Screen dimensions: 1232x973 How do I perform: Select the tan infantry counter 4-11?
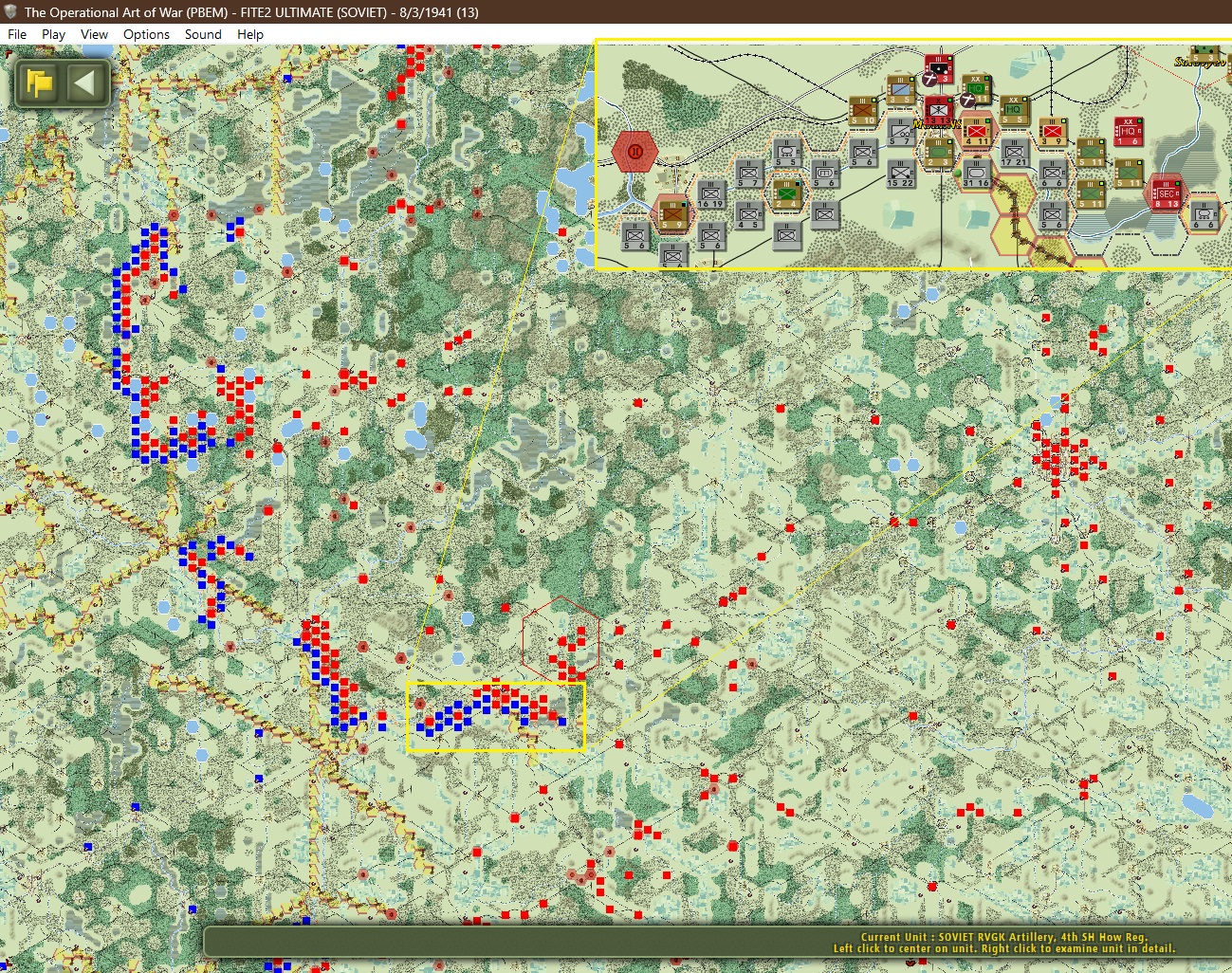coord(976,132)
